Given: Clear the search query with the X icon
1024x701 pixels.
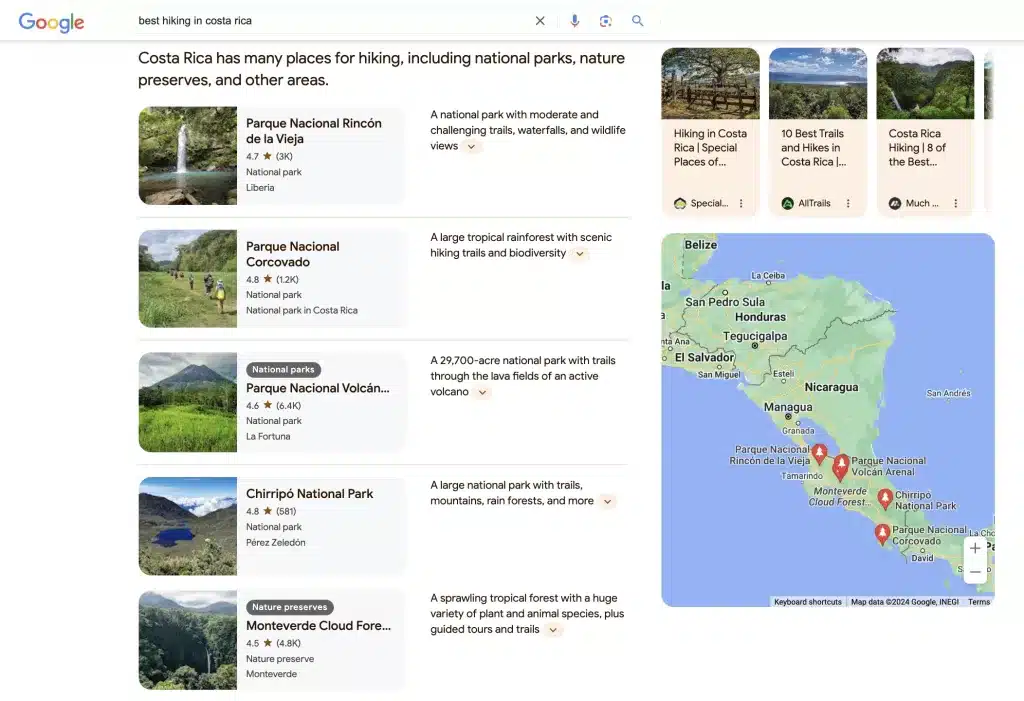Looking at the screenshot, I should tap(540, 20).
